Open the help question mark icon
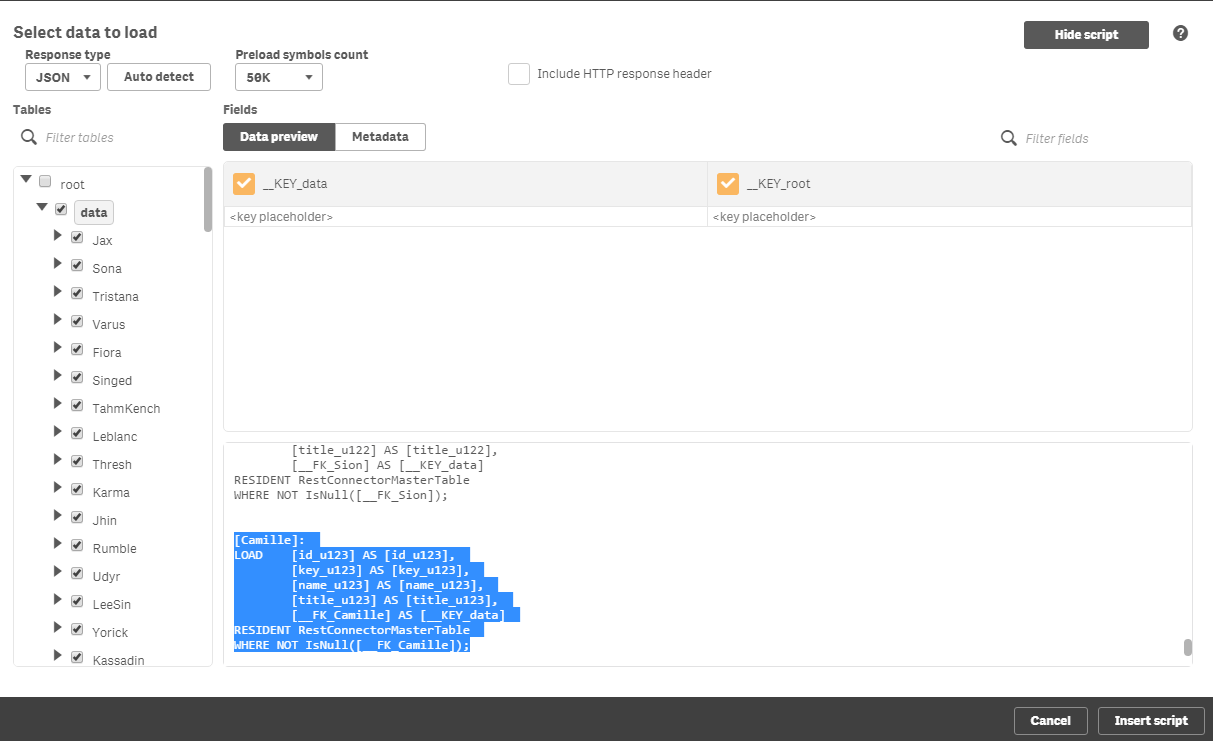The width and height of the screenshot is (1213, 741). click(x=1180, y=34)
